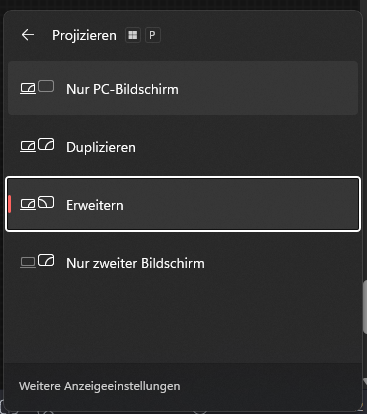Viewport: 367px width, 414px height.
Task: Click the dual-screen icon beside Duplizieren
Action: tap(37, 145)
